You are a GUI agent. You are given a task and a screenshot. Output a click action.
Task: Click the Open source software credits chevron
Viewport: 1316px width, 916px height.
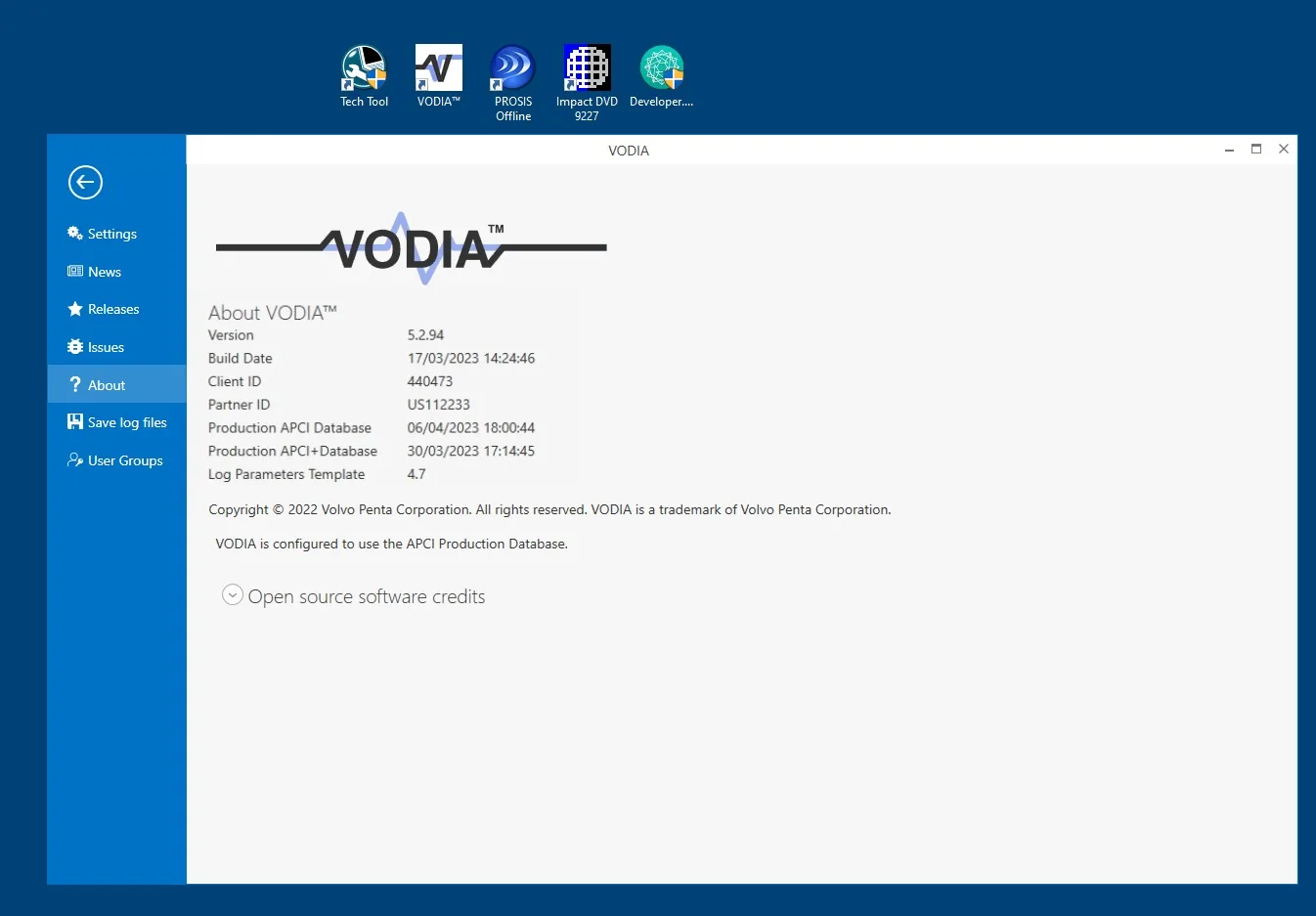tap(233, 594)
